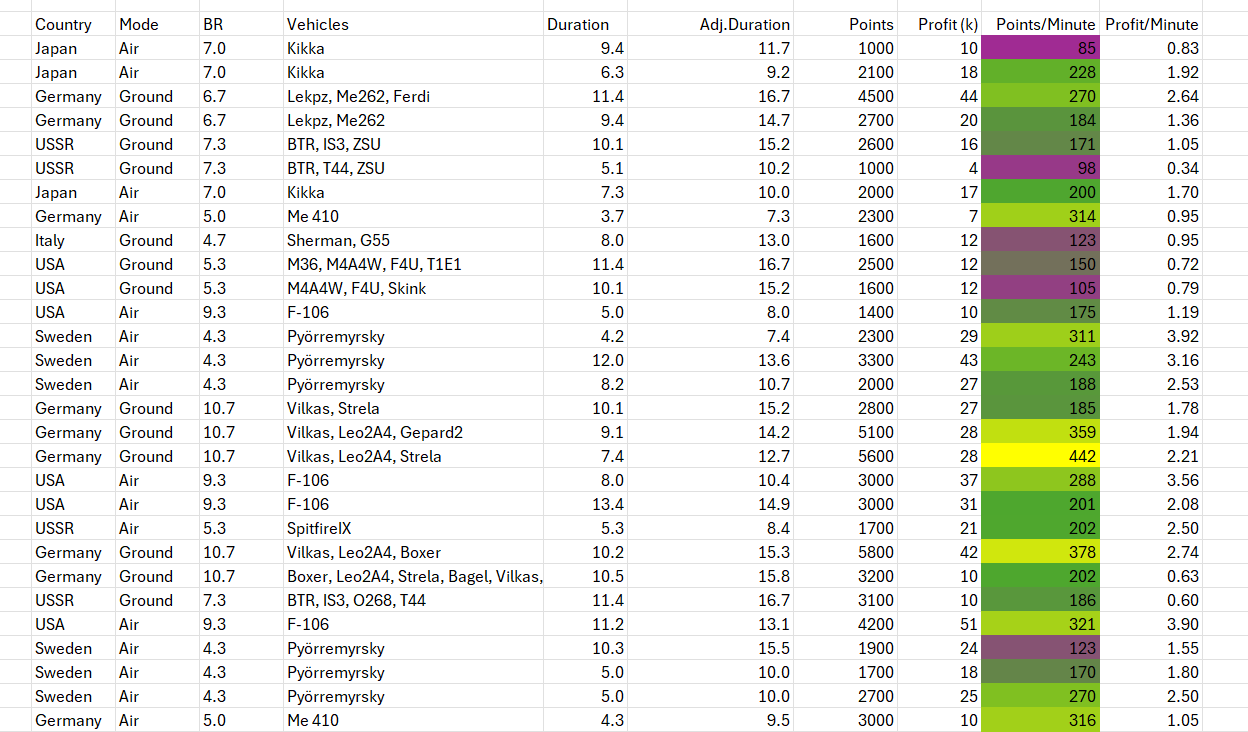Select the Duration cell showing 12.0
The width and height of the screenshot is (1248, 732).
pos(585,360)
